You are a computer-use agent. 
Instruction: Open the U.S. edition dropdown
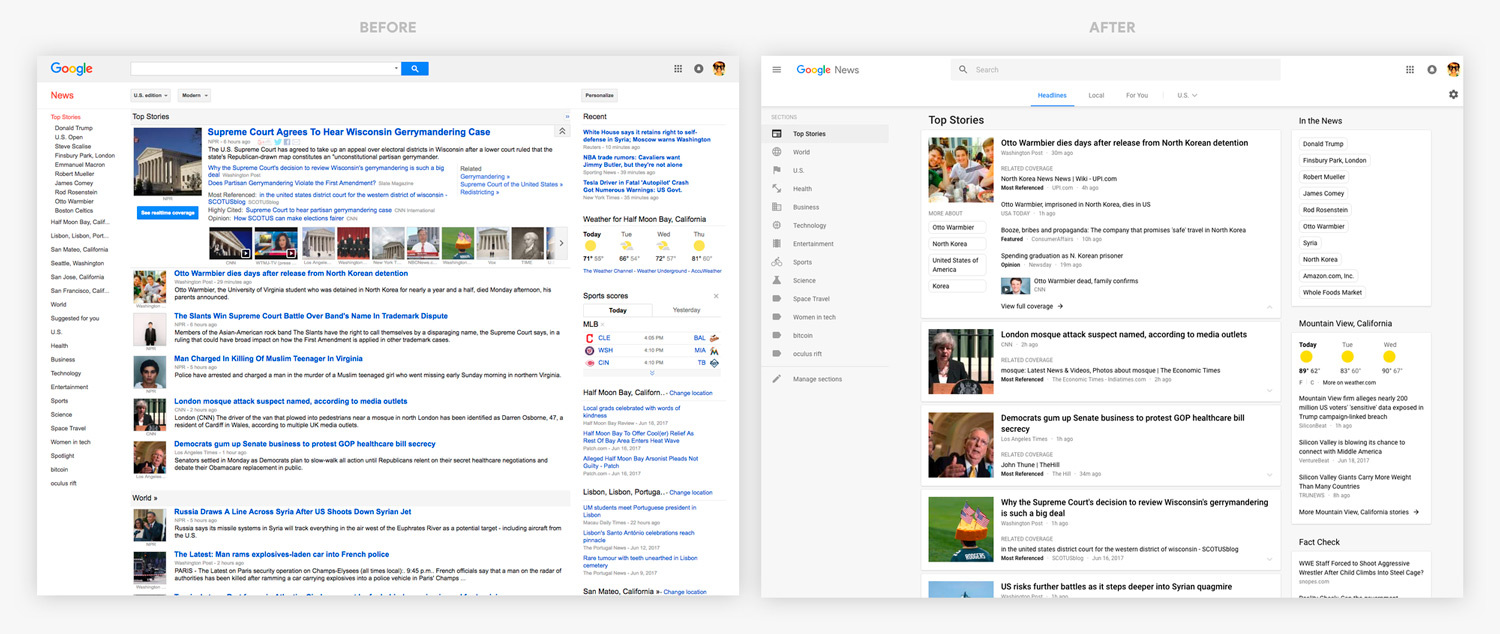150,95
